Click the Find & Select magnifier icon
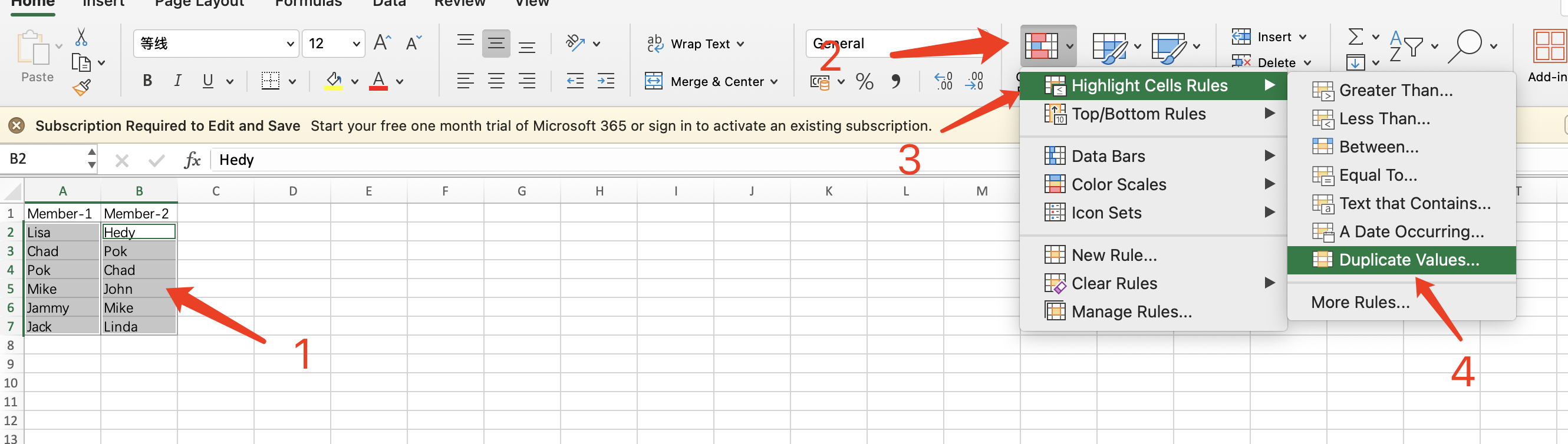Image resolution: width=1568 pixels, height=444 pixels. click(x=1465, y=46)
